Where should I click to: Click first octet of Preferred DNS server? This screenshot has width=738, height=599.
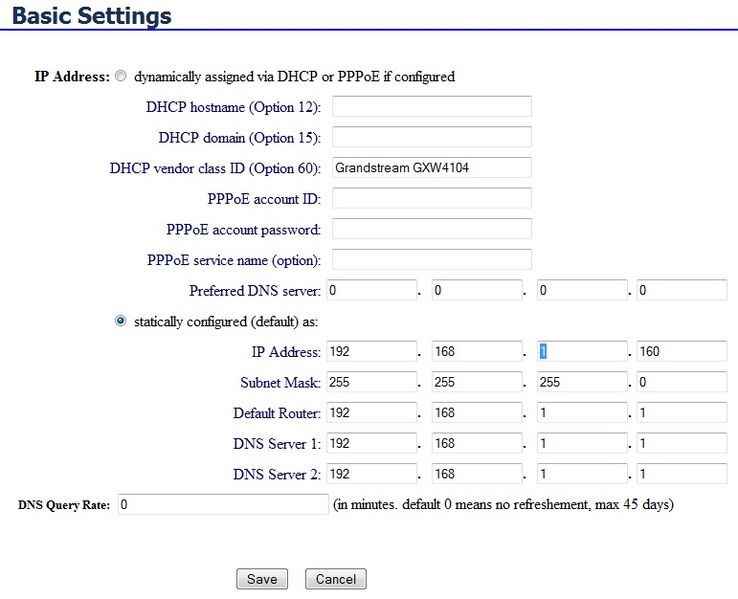370,291
